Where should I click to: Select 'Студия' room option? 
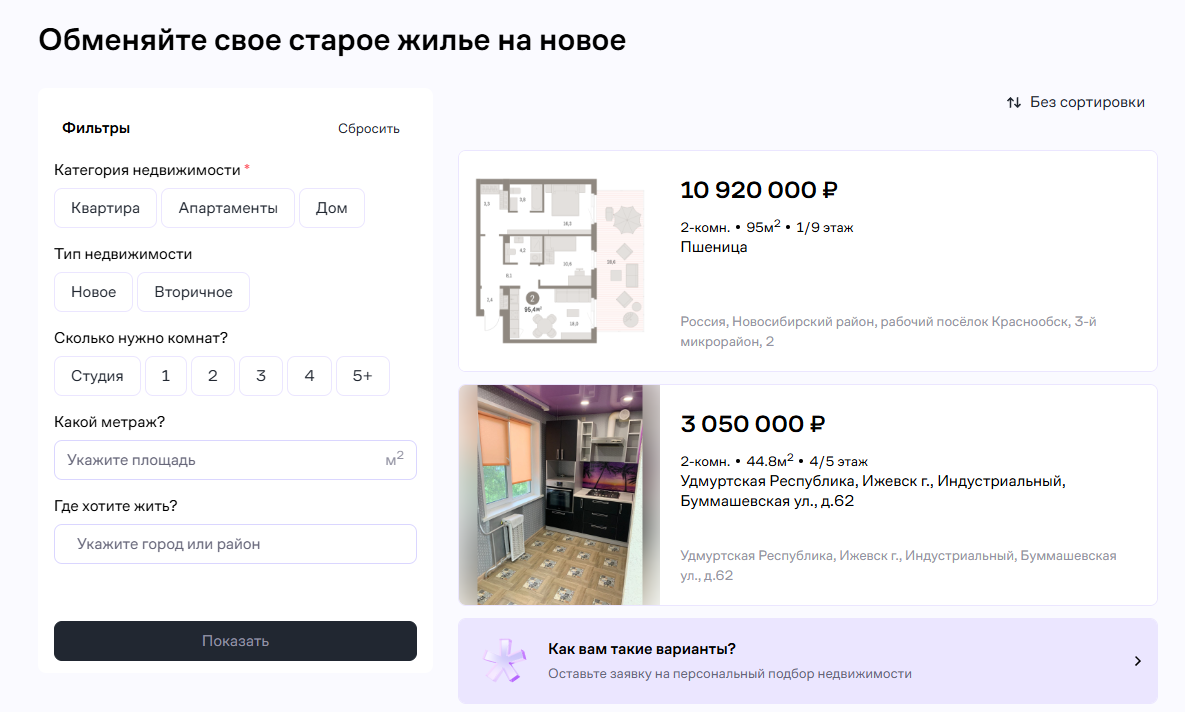97,376
